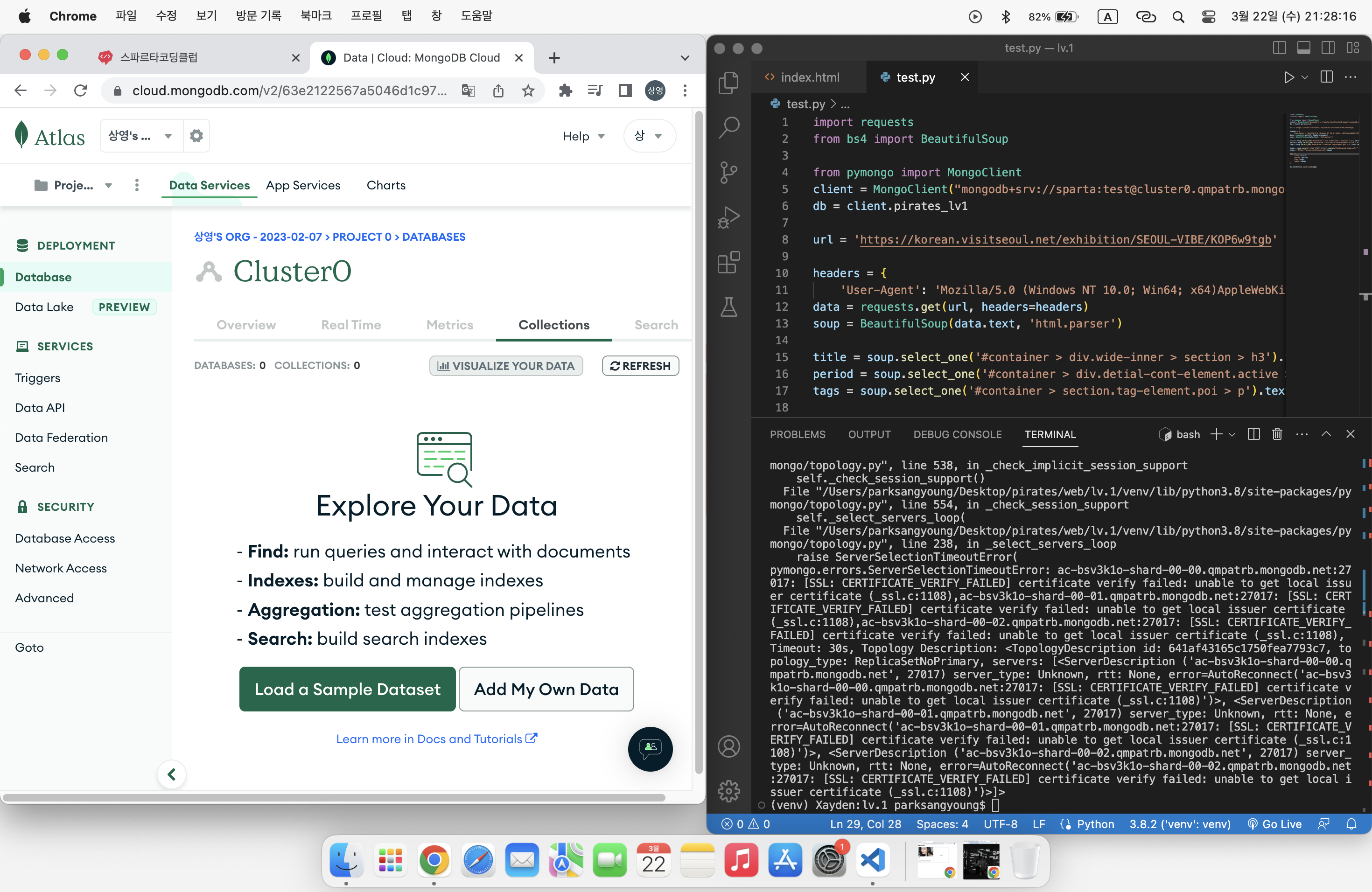Open Atlas organization settings gear

tap(196, 136)
